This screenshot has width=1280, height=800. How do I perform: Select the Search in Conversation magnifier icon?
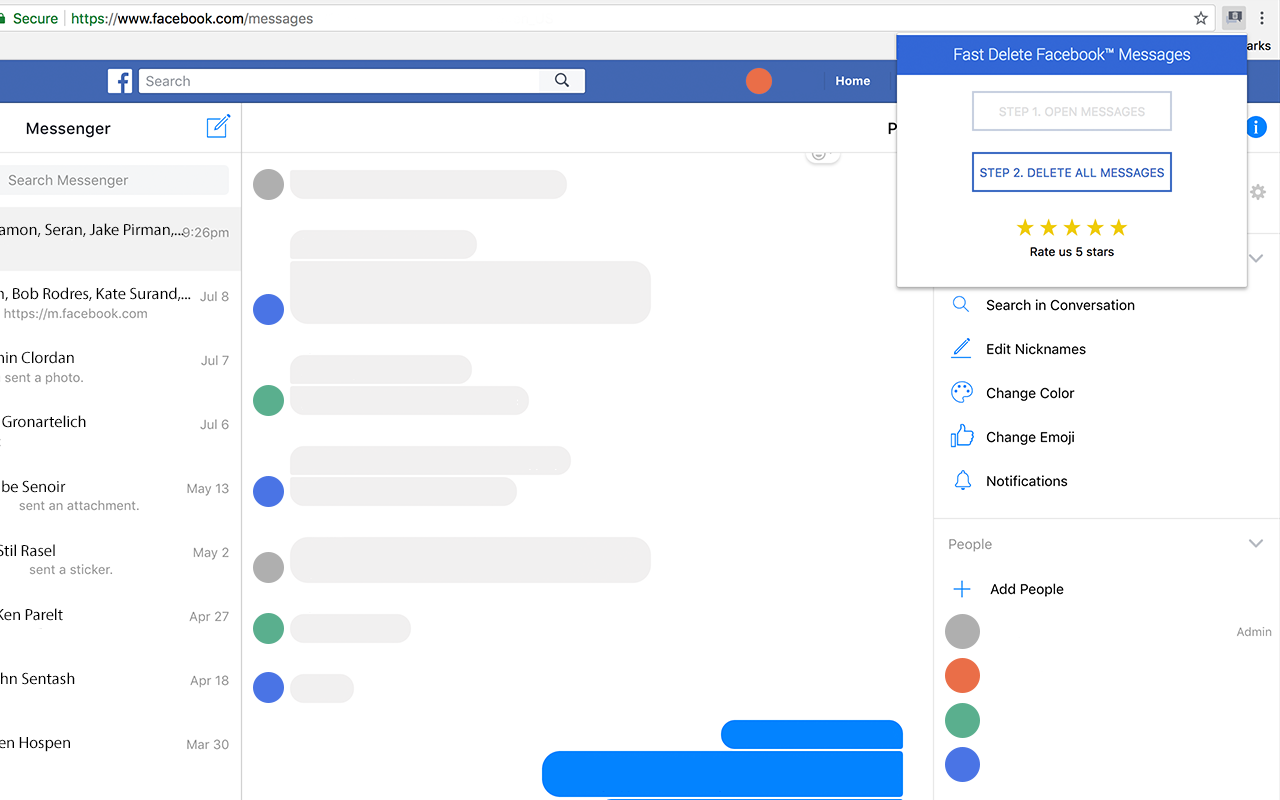[x=961, y=304]
